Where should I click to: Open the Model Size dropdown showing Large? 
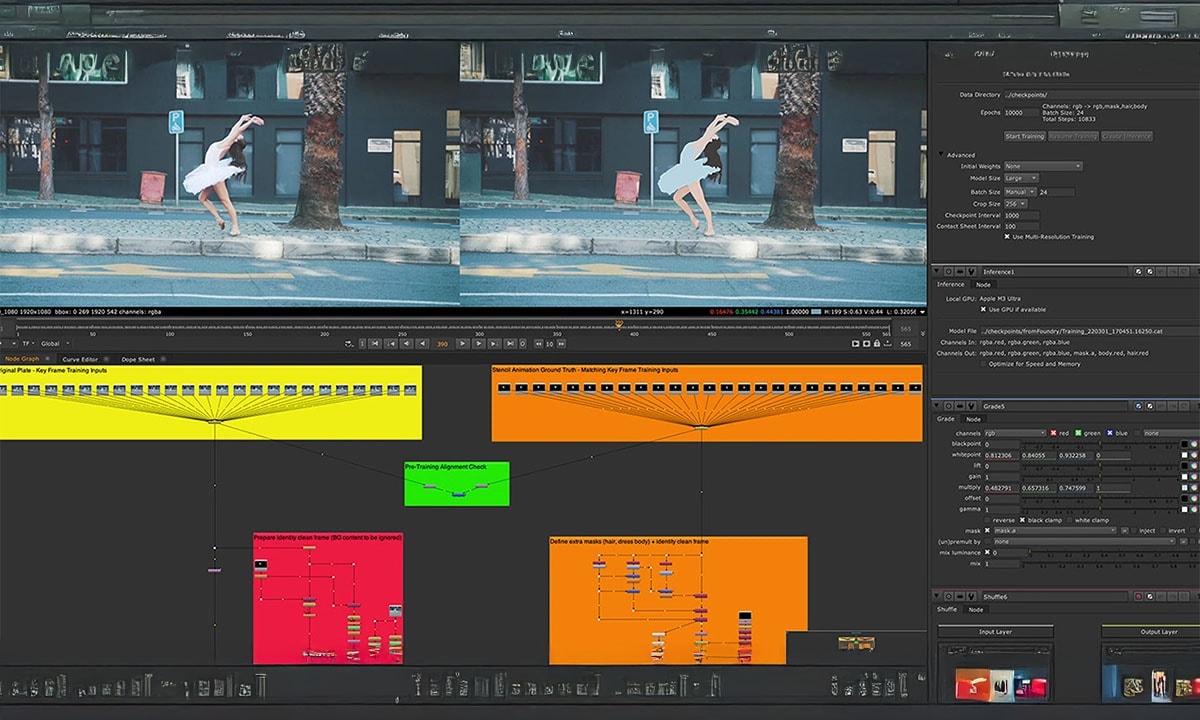(1021, 178)
